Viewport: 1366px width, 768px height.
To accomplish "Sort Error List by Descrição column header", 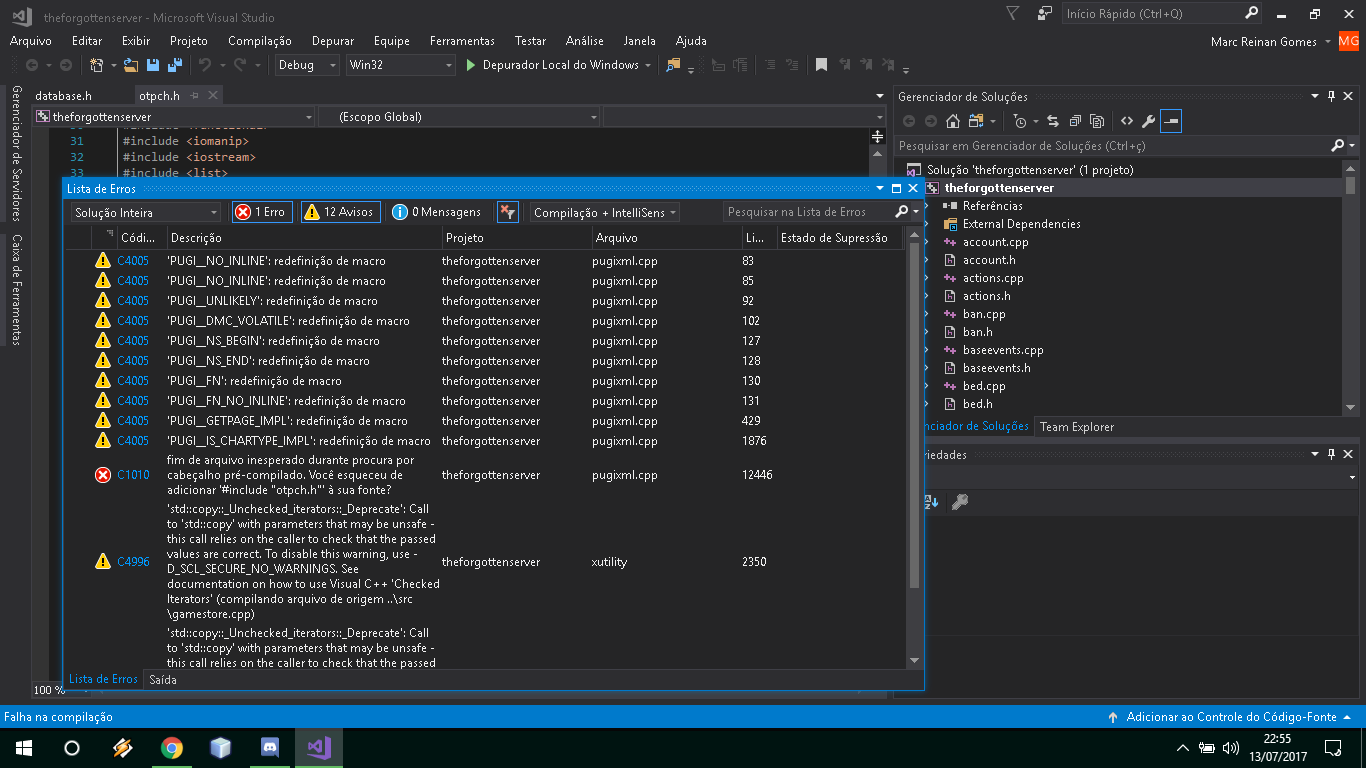I will click(304, 238).
